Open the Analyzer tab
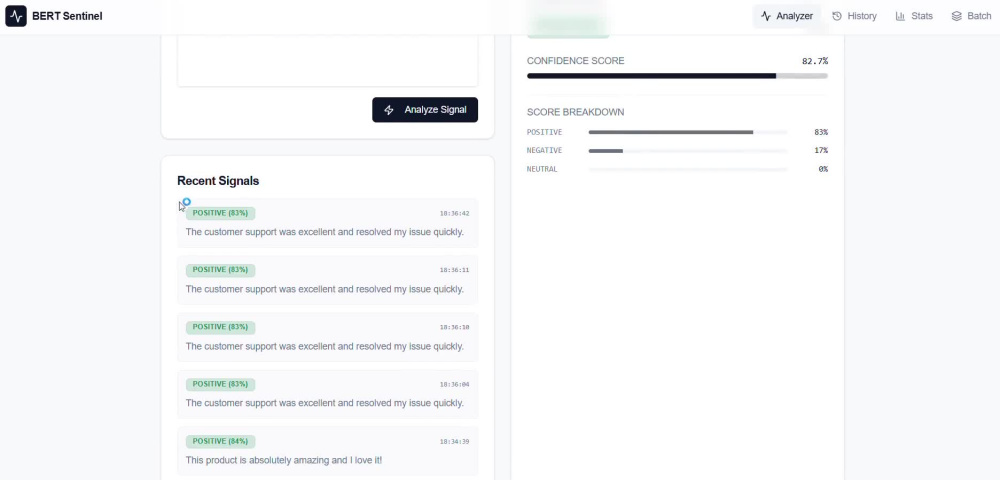Image resolution: width=1000 pixels, height=480 pixels. coord(787,16)
